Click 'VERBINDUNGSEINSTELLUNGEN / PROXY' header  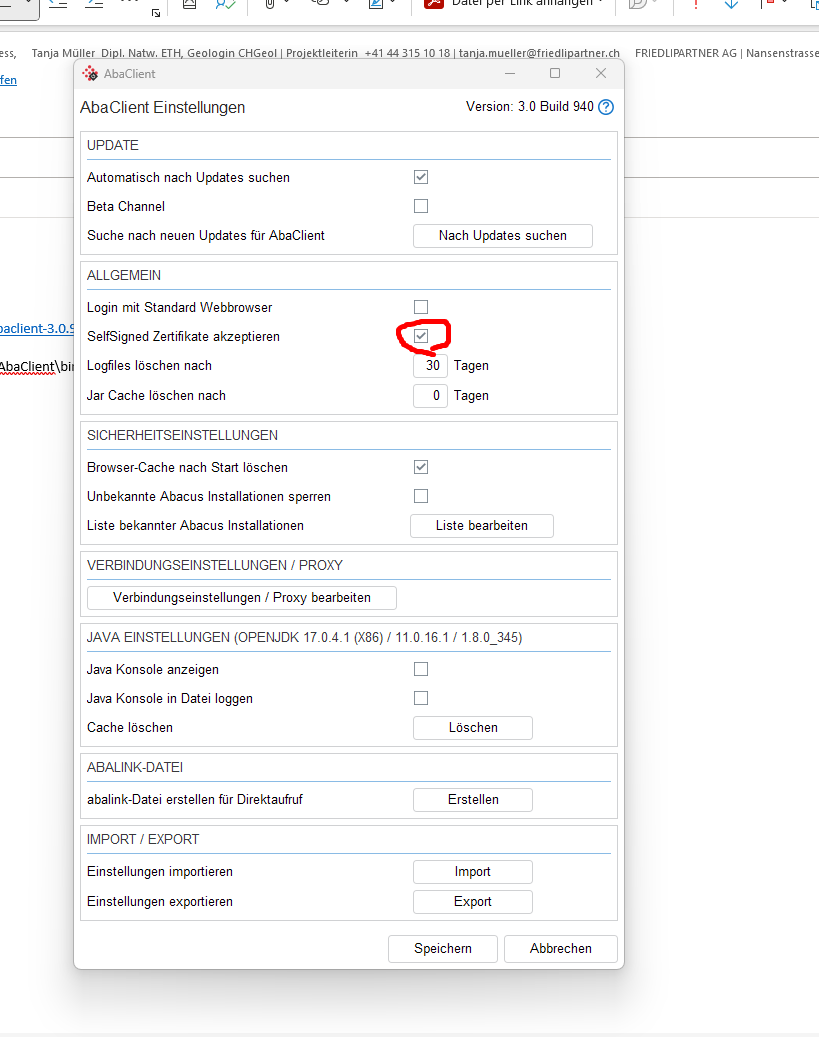click(215, 565)
